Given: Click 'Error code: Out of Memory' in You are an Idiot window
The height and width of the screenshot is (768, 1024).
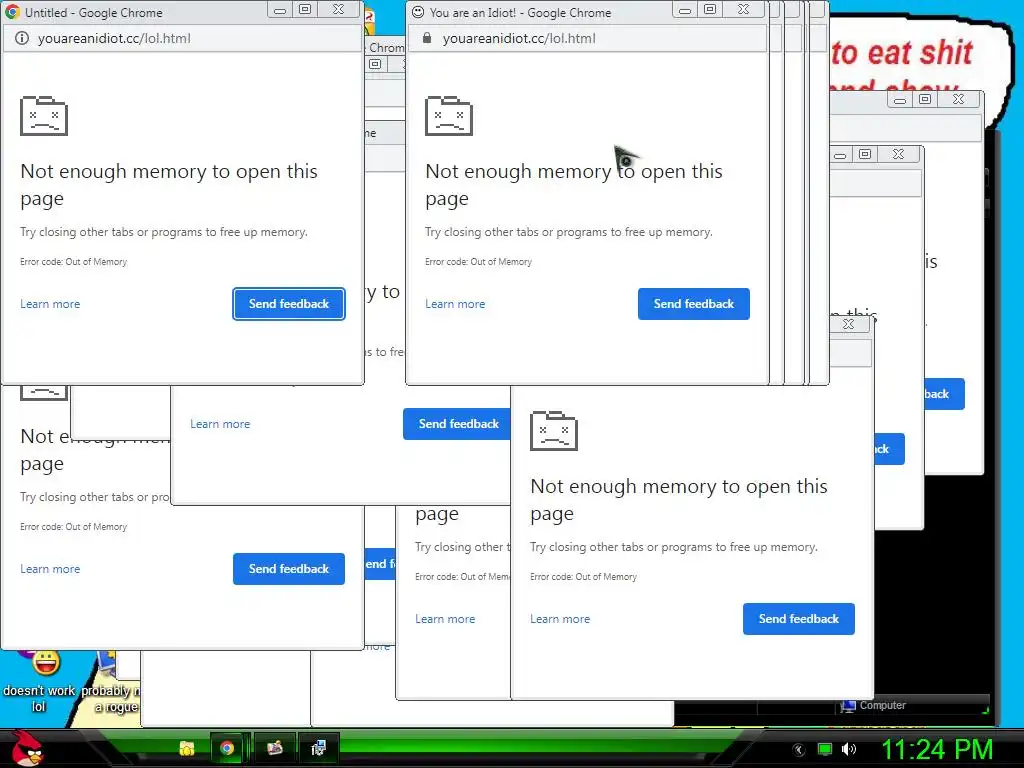Looking at the screenshot, I should click(x=479, y=262).
